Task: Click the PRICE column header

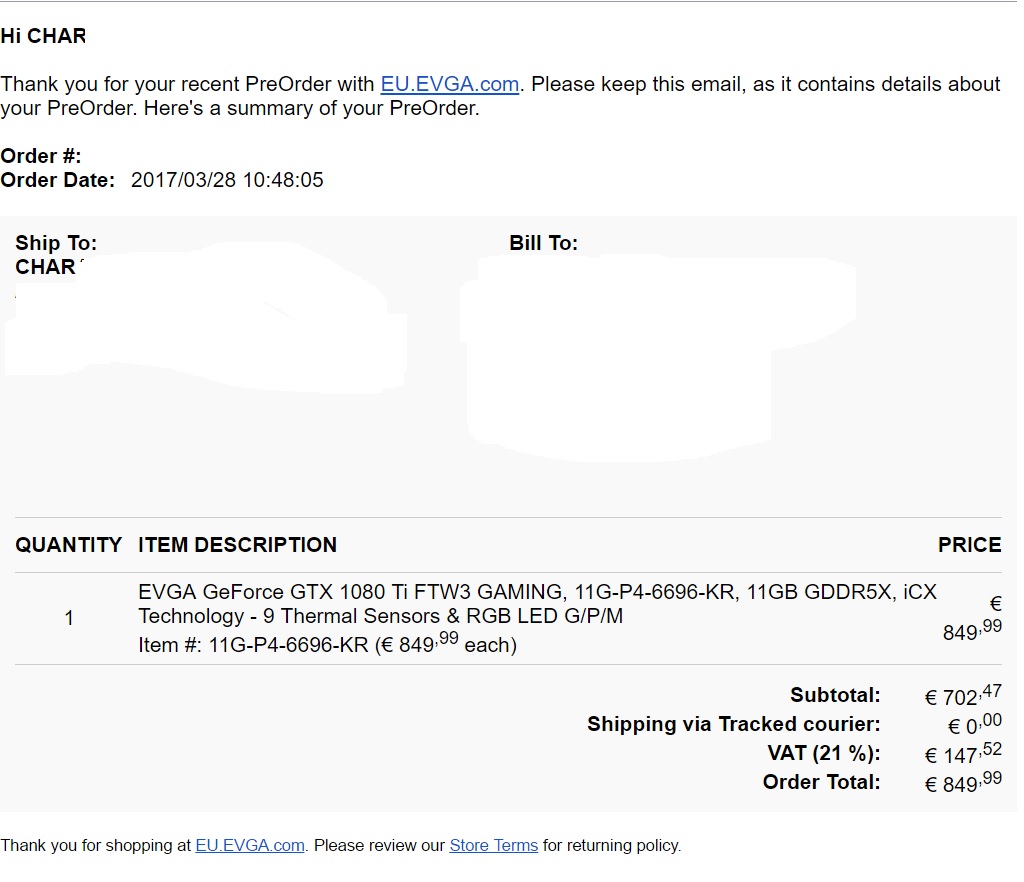Action: pos(969,545)
